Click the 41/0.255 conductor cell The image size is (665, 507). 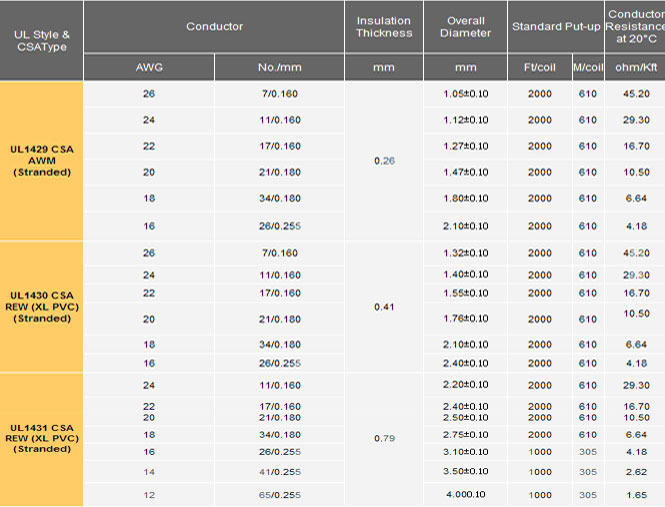coord(279,472)
